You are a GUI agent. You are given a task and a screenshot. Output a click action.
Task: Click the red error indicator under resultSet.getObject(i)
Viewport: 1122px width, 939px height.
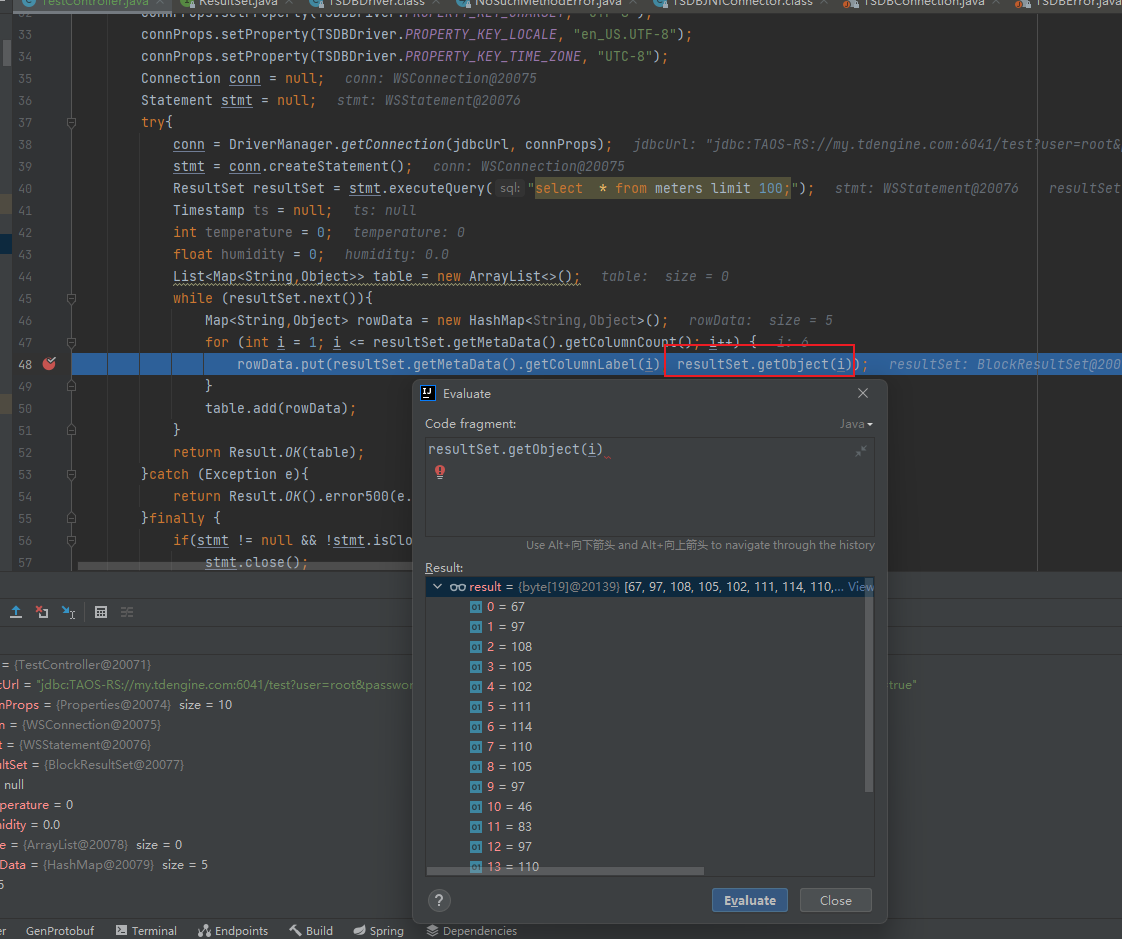(x=440, y=472)
